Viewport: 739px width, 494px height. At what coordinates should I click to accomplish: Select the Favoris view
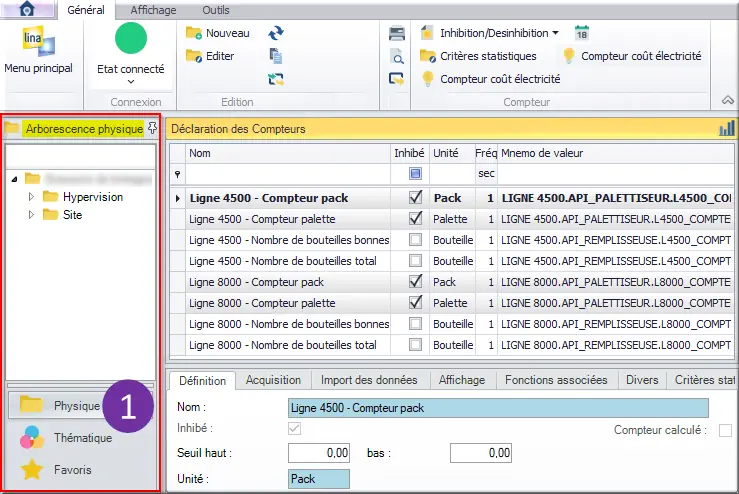56,469
